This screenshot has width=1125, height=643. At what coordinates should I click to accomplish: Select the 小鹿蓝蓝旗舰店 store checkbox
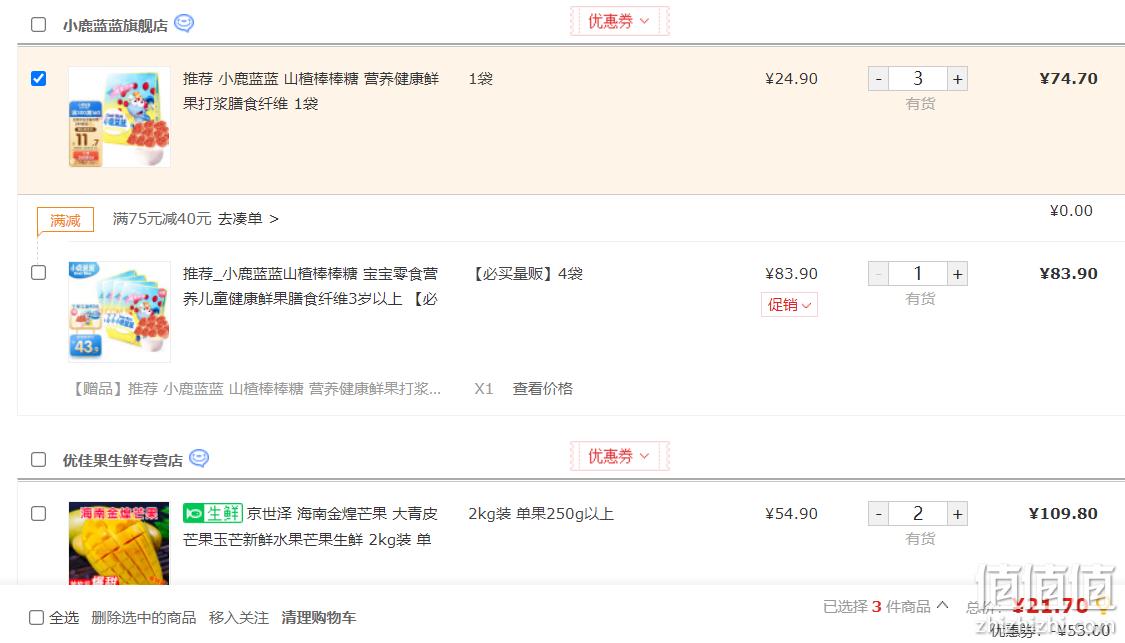[x=39, y=24]
